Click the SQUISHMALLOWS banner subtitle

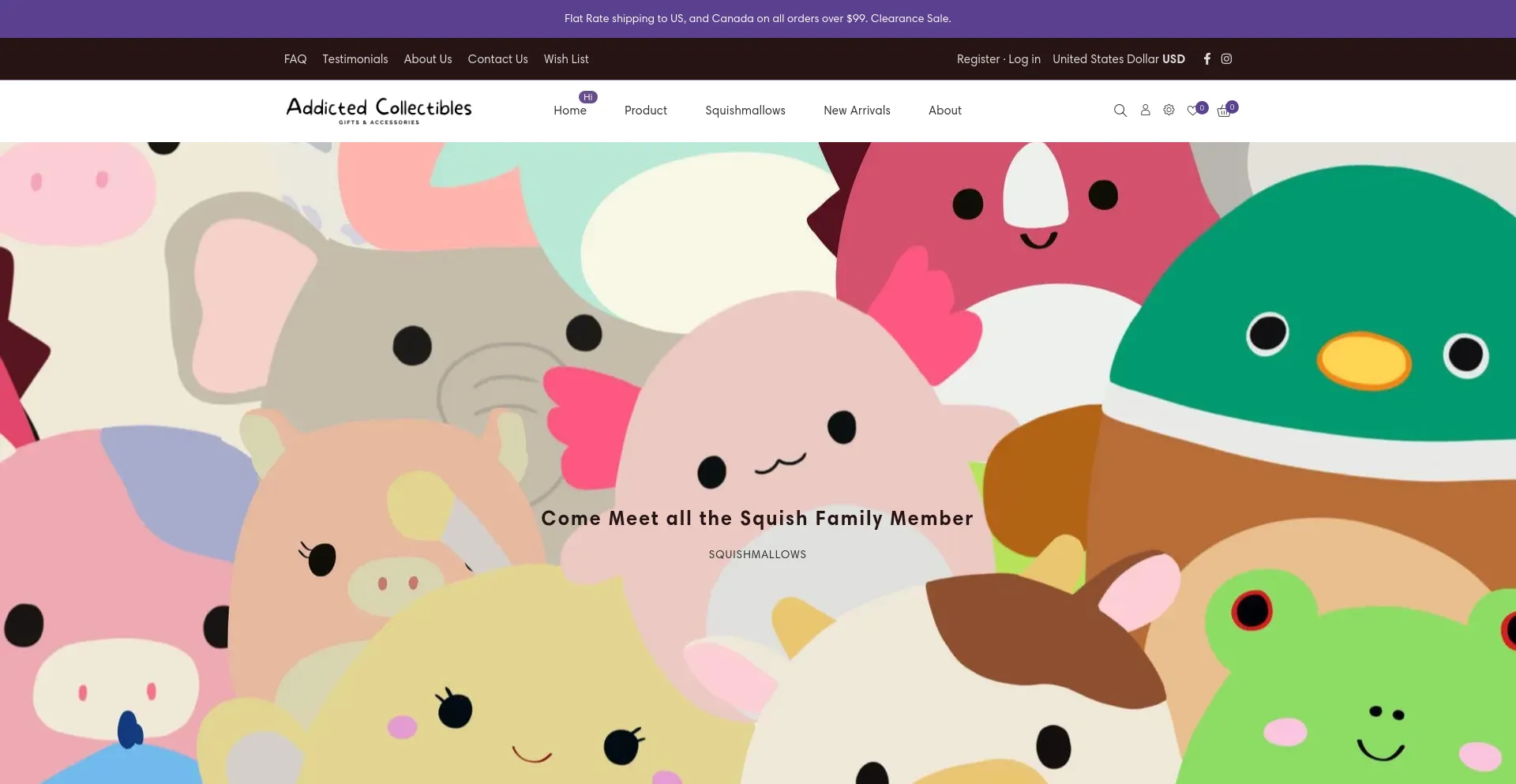pyautogui.click(x=757, y=554)
